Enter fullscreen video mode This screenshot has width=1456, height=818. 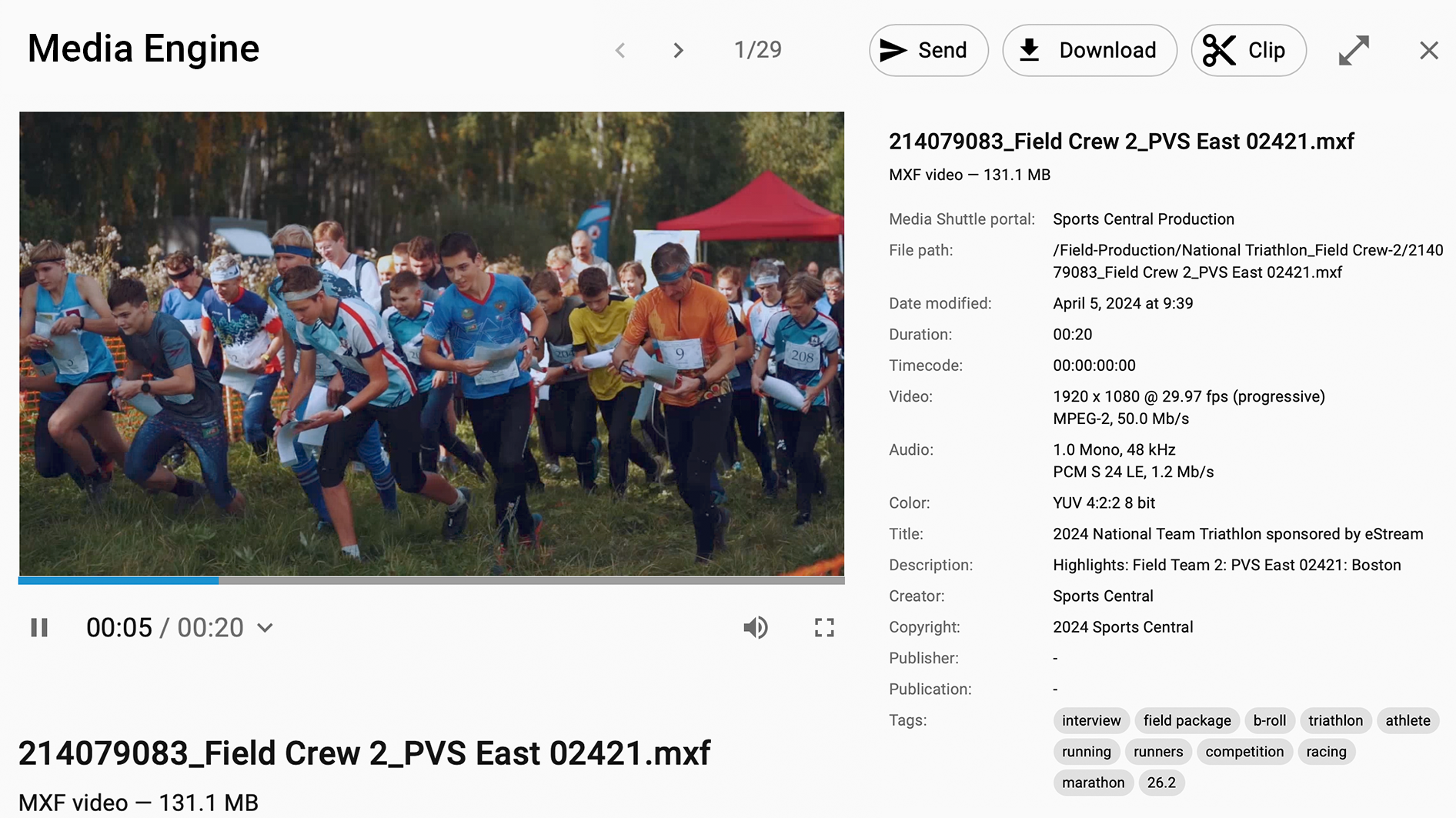tap(824, 628)
